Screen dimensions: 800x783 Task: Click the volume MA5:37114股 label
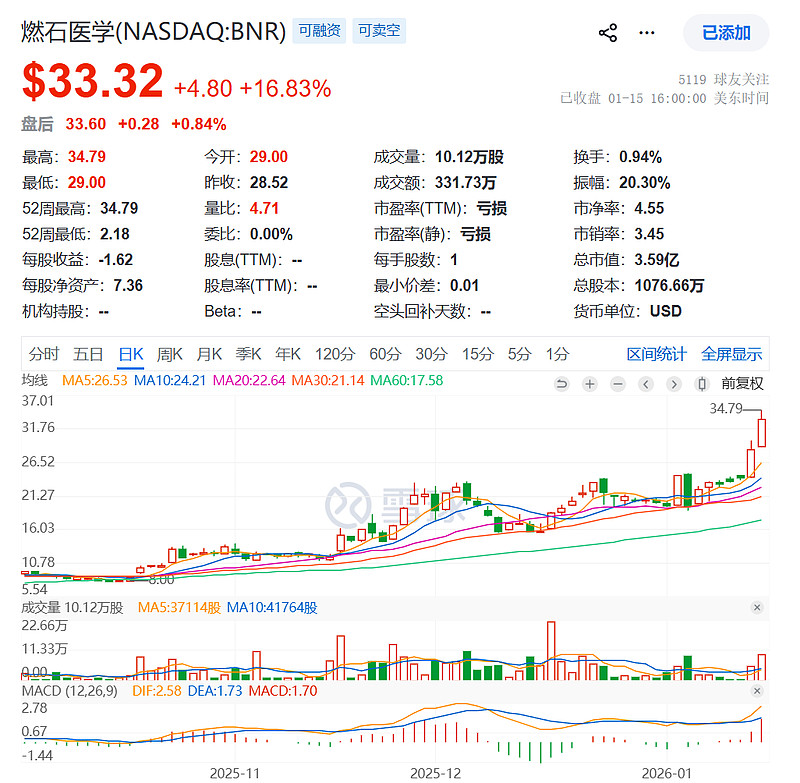click(x=179, y=607)
